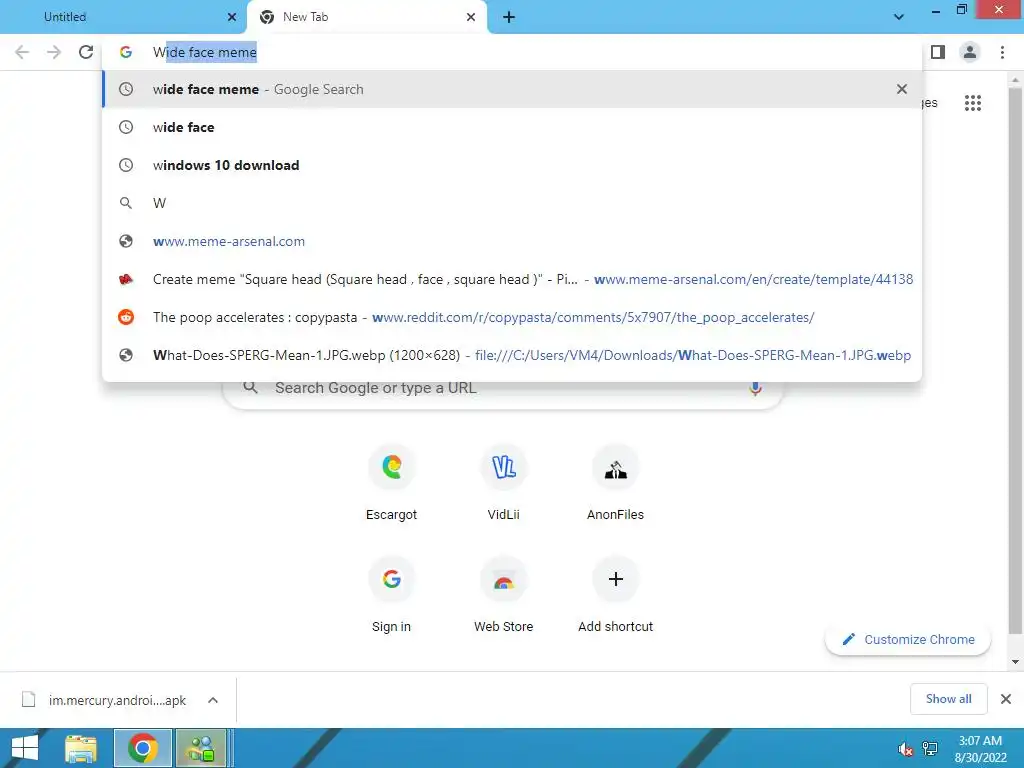Select the plain 'W' search suggestion
The height and width of the screenshot is (768, 1024).
[x=512, y=203]
